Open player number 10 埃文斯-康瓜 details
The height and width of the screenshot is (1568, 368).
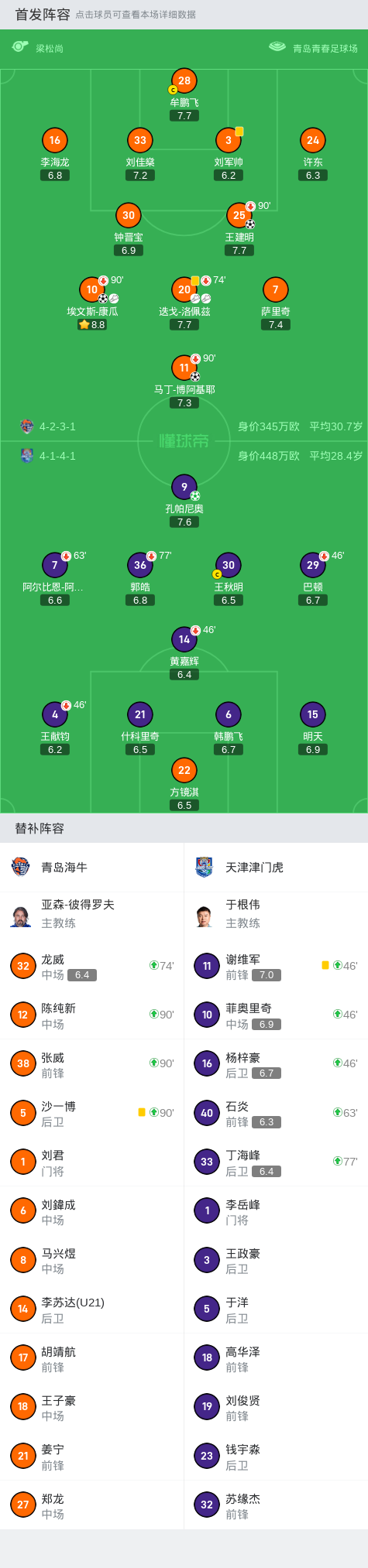coord(92,289)
